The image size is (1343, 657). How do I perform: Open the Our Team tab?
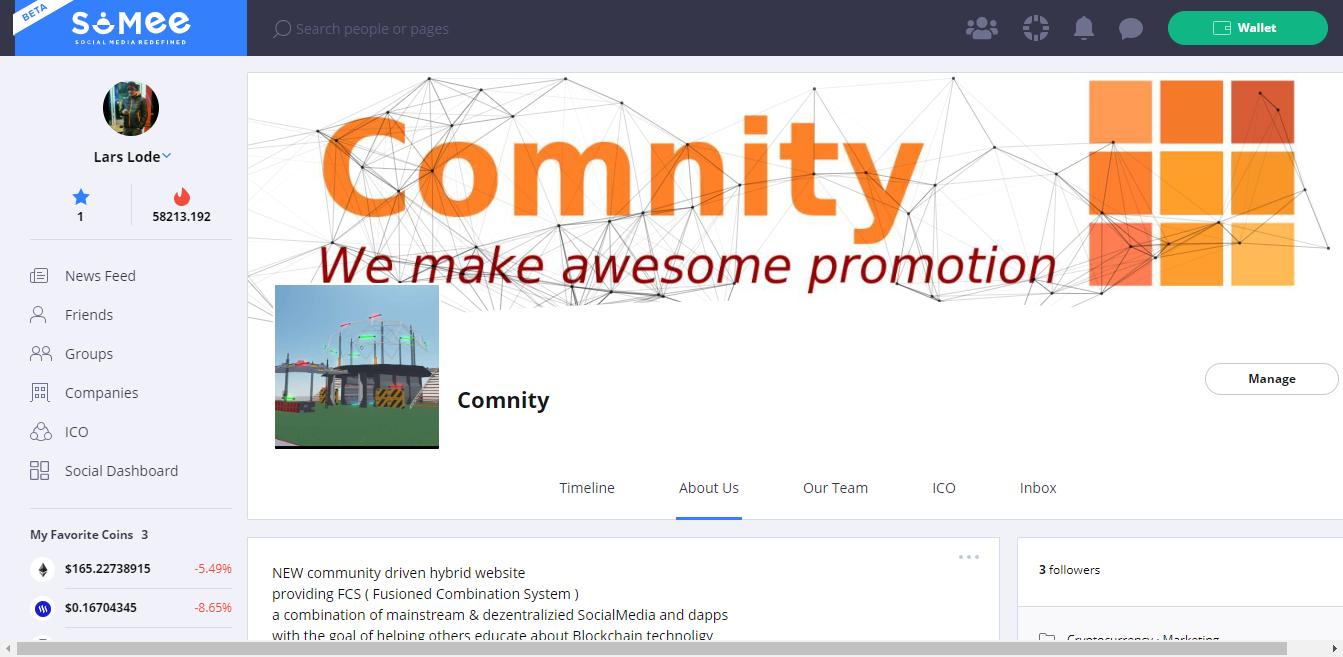(835, 488)
